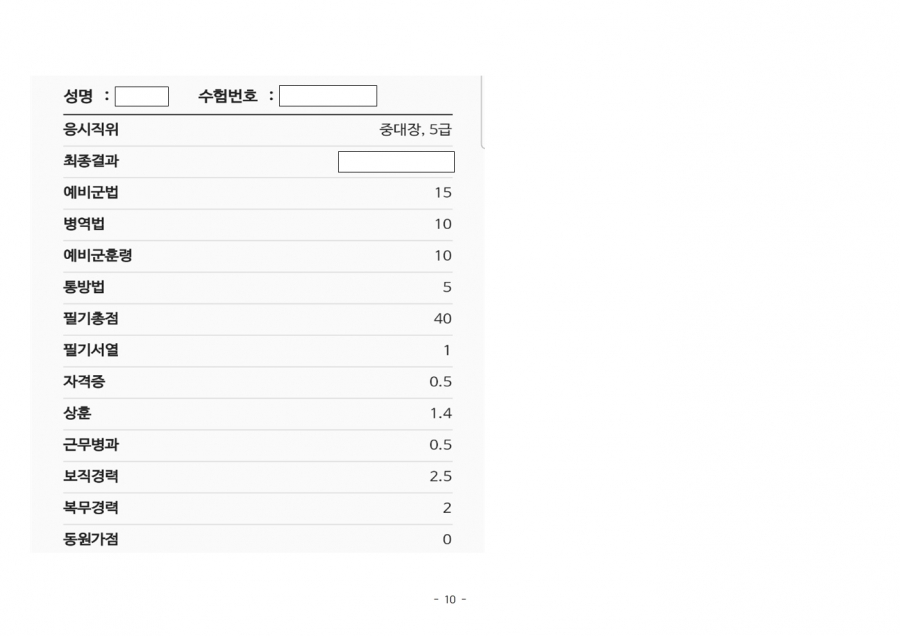Select the 예비군법 score of 15
The height and width of the screenshot is (636, 900).
[x=443, y=193]
